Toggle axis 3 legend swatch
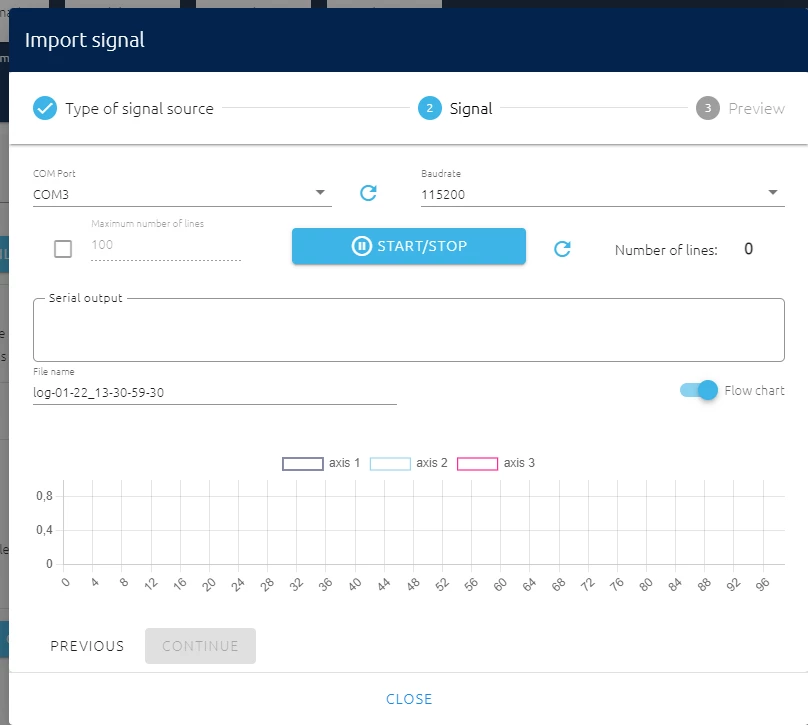The height and width of the screenshot is (725, 808). (x=477, y=463)
